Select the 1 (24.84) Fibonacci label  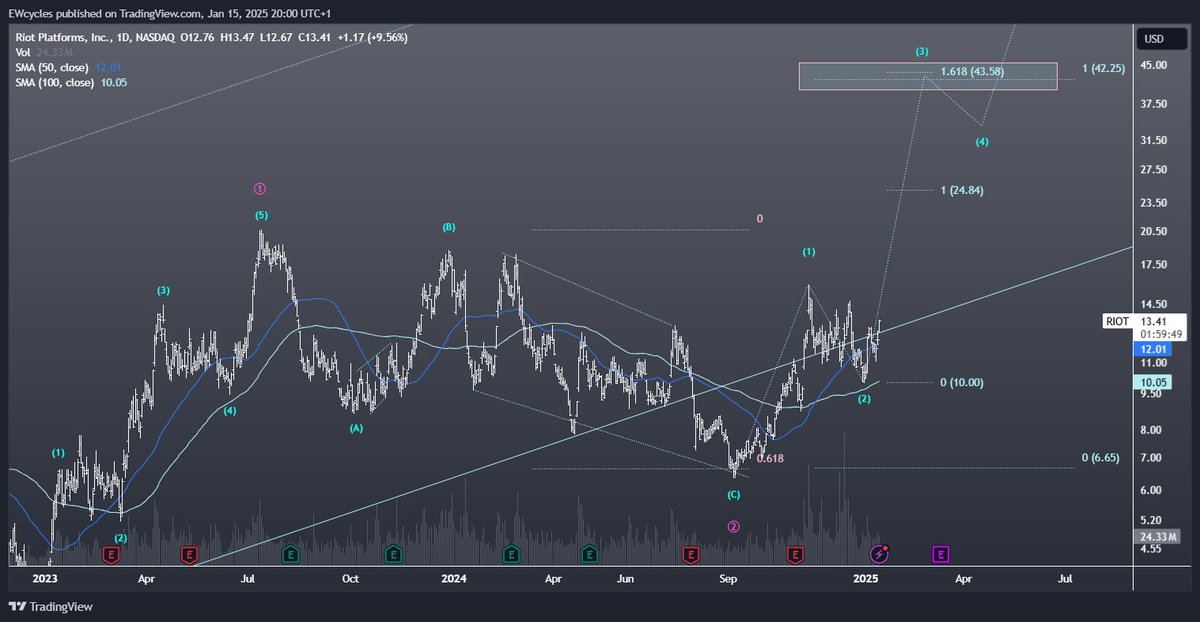[x=962, y=190]
